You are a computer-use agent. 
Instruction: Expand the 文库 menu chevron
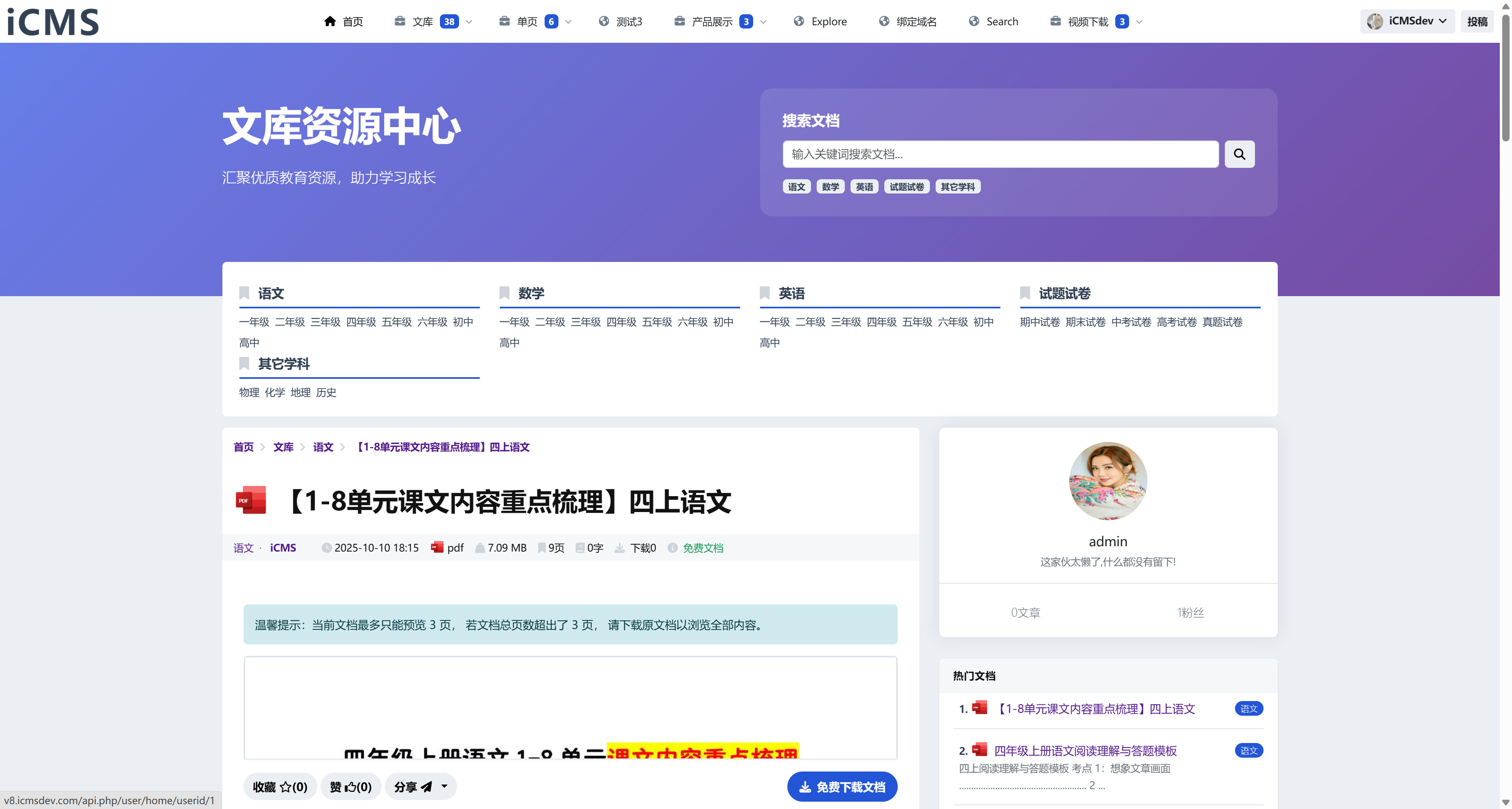469,22
